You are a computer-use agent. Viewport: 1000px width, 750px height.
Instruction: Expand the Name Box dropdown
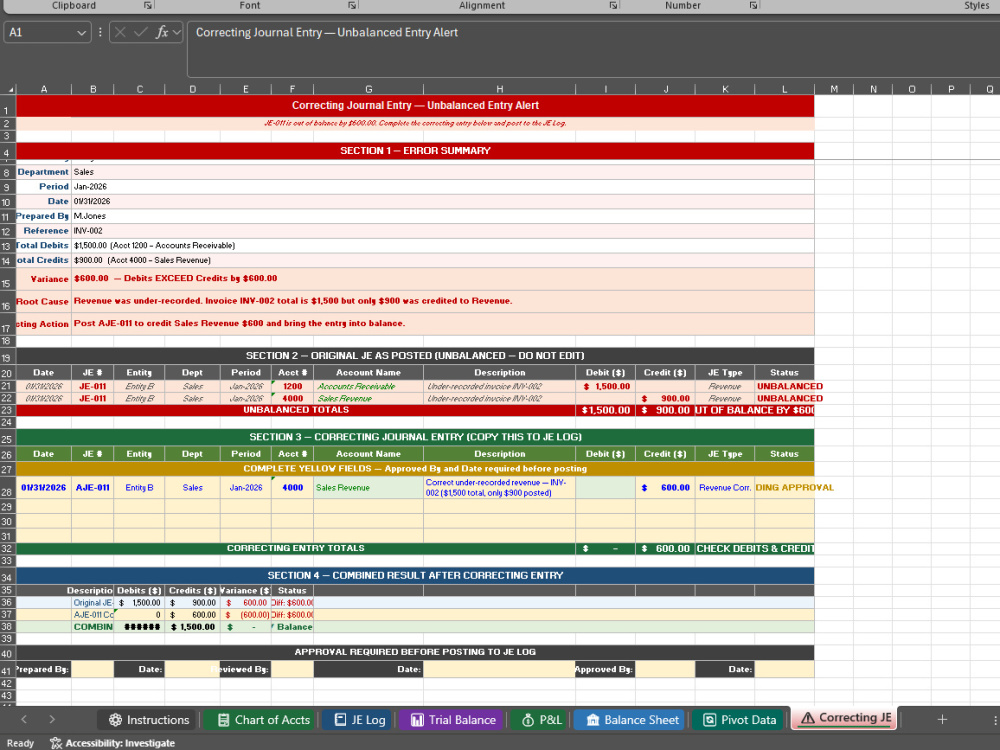click(x=81, y=33)
